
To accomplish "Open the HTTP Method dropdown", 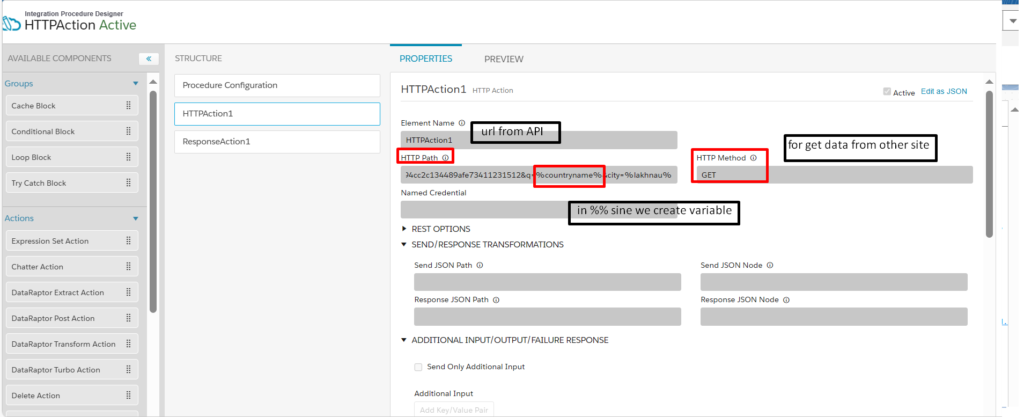I will pos(834,175).
